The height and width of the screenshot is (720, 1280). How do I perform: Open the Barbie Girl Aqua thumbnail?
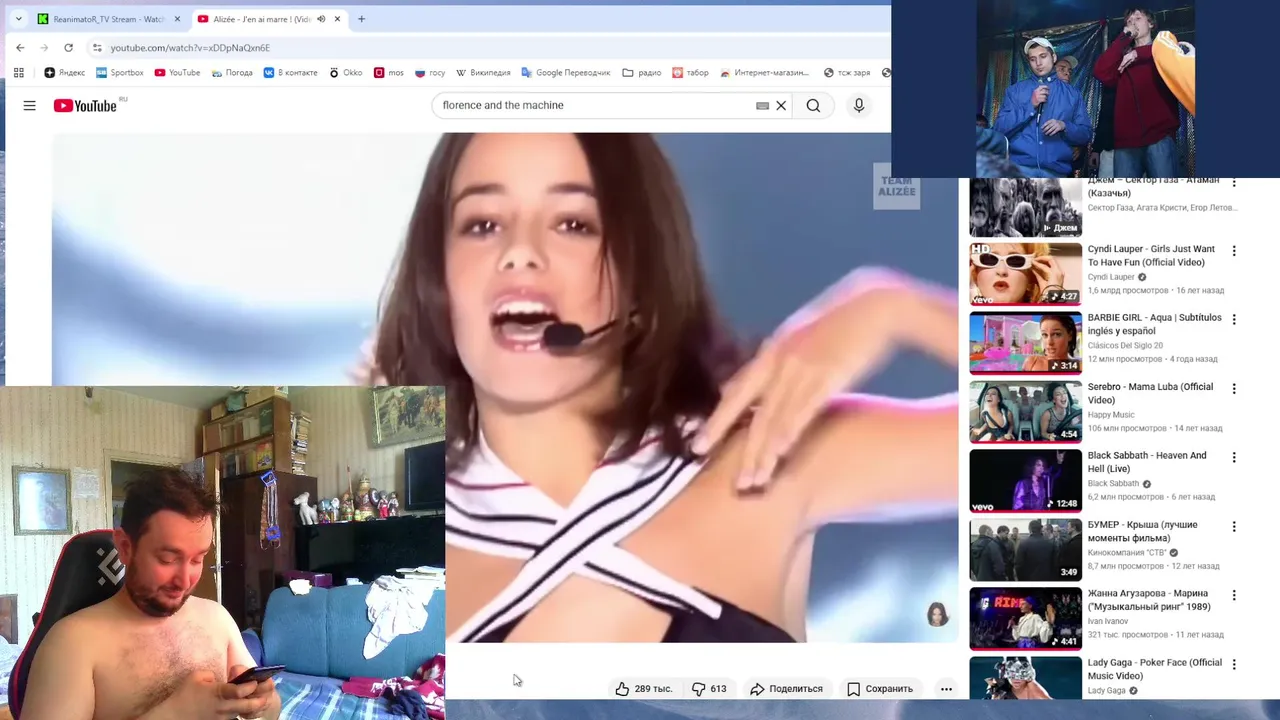1026,343
